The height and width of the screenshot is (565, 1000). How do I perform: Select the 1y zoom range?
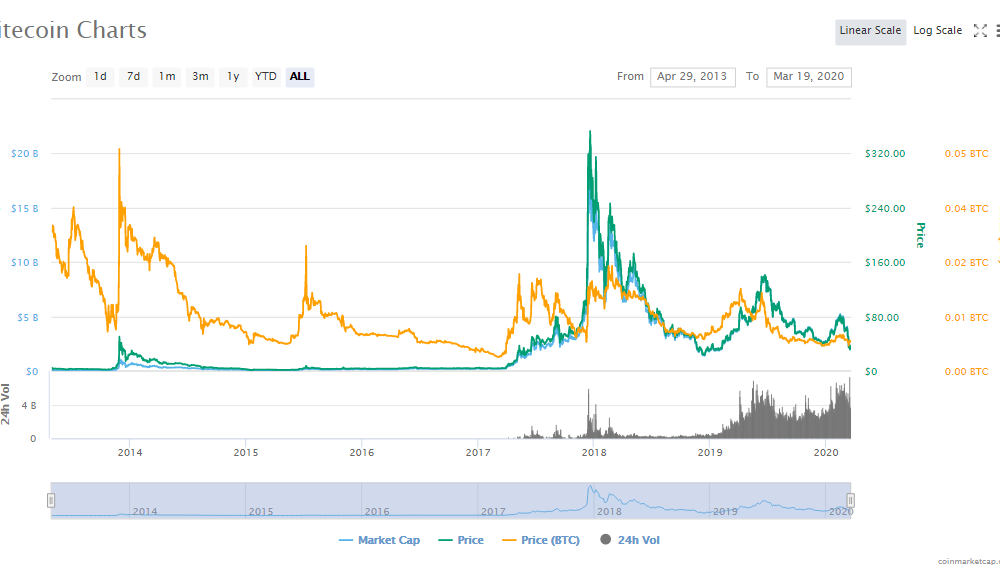pyautogui.click(x=233, y=77)
